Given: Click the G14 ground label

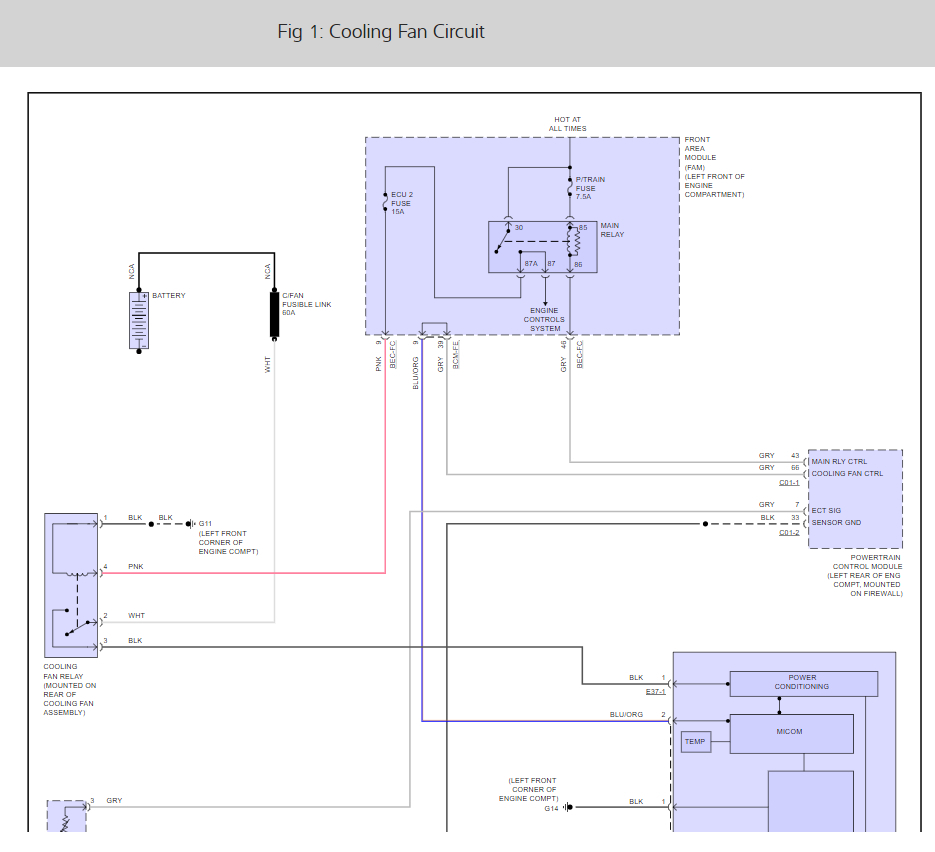Looking at the screenshot, I should pos(552,808).
